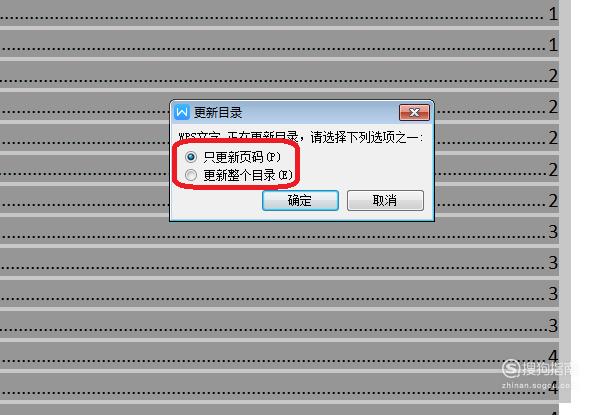Confirm with the 确定 button
This screenshot has width=602, height=415.
point(300,200)
